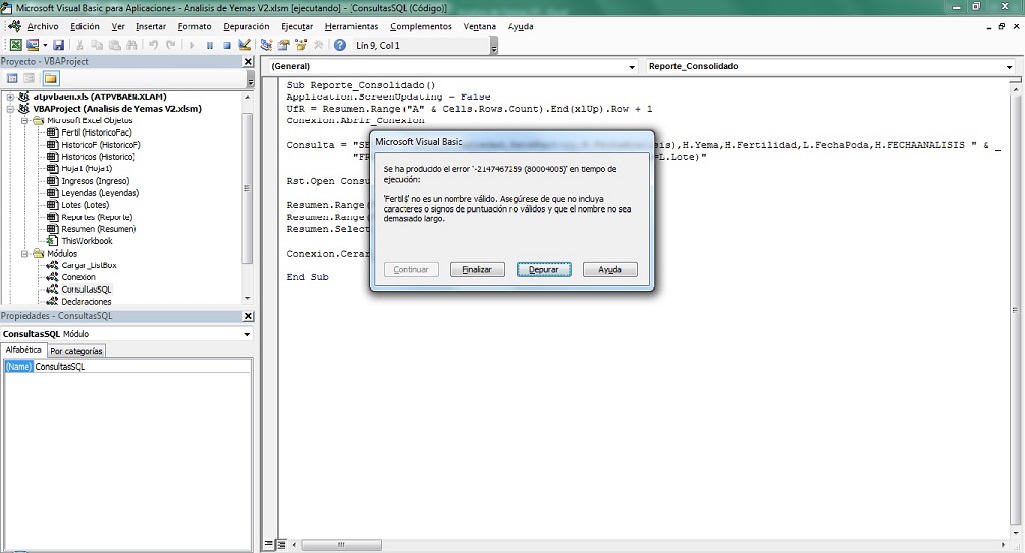This screenshot has height=553, width=1025.
Task: Open the Reporte_Consolidado procedure dropdown
Action: 1009,67
